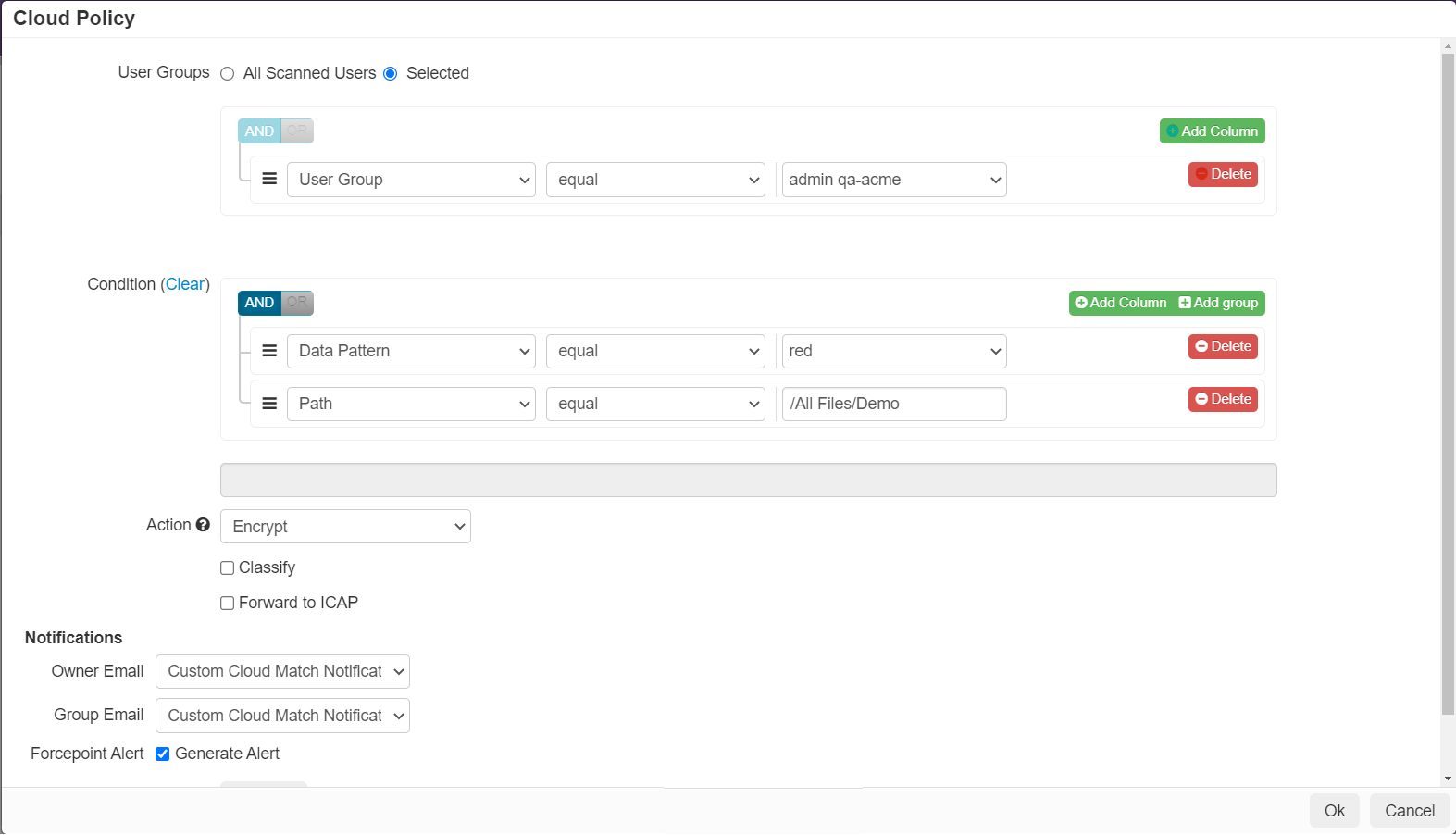Click drag handle icon of Path row
This screenshot has height=835, width=1456.
pyautogui.click(x=269, y=404)
